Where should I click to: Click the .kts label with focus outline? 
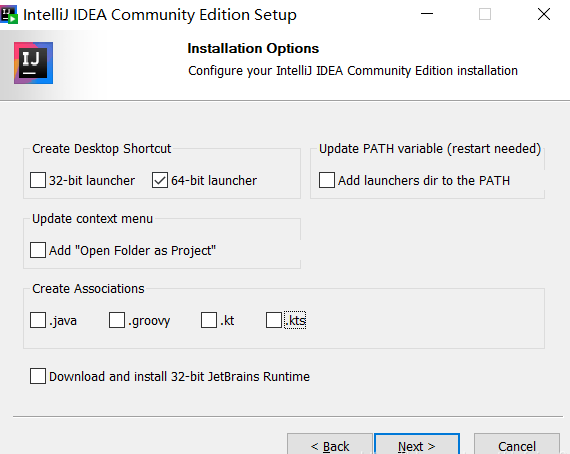(x=295, y=320)
